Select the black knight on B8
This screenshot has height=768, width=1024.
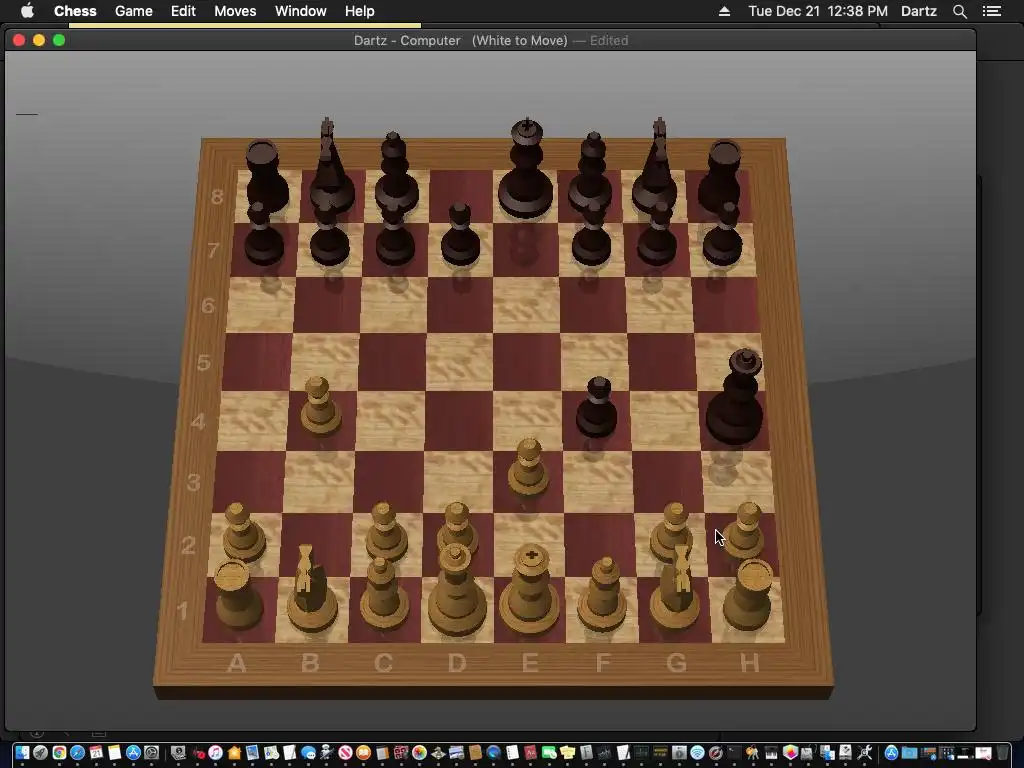coord(331,167)
